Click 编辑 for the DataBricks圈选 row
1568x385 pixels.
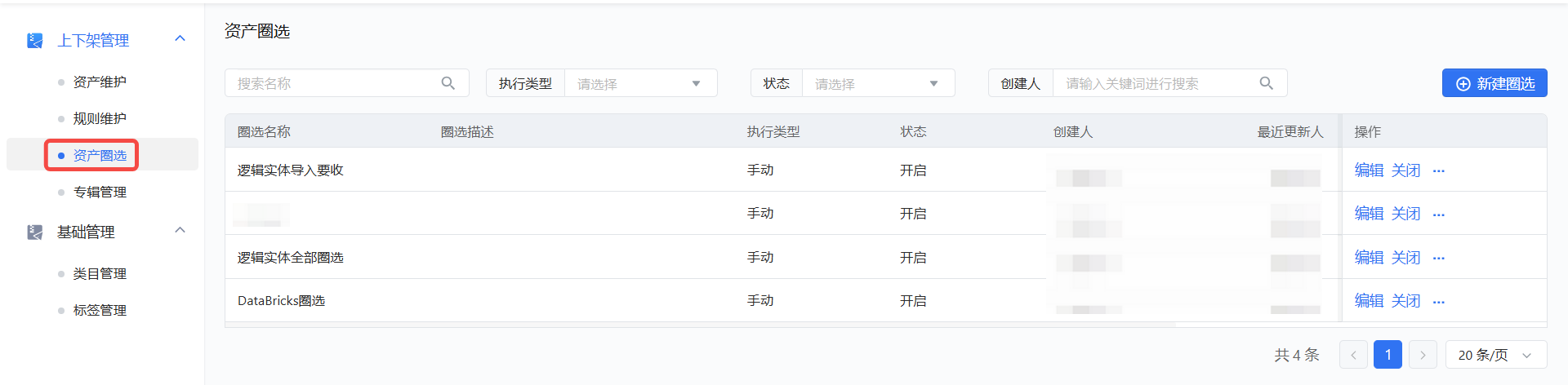point(1369,301)
